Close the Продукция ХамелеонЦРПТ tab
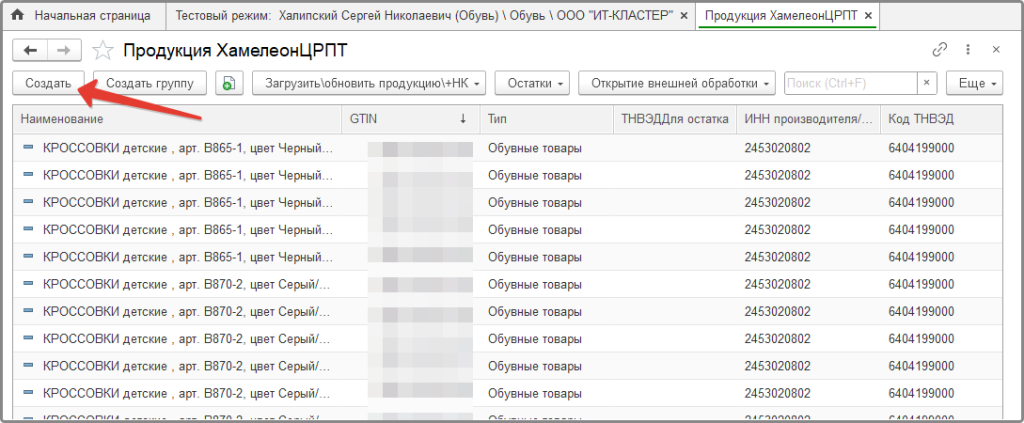Viewport: 1024px width, 423px height. pos(868,16)
